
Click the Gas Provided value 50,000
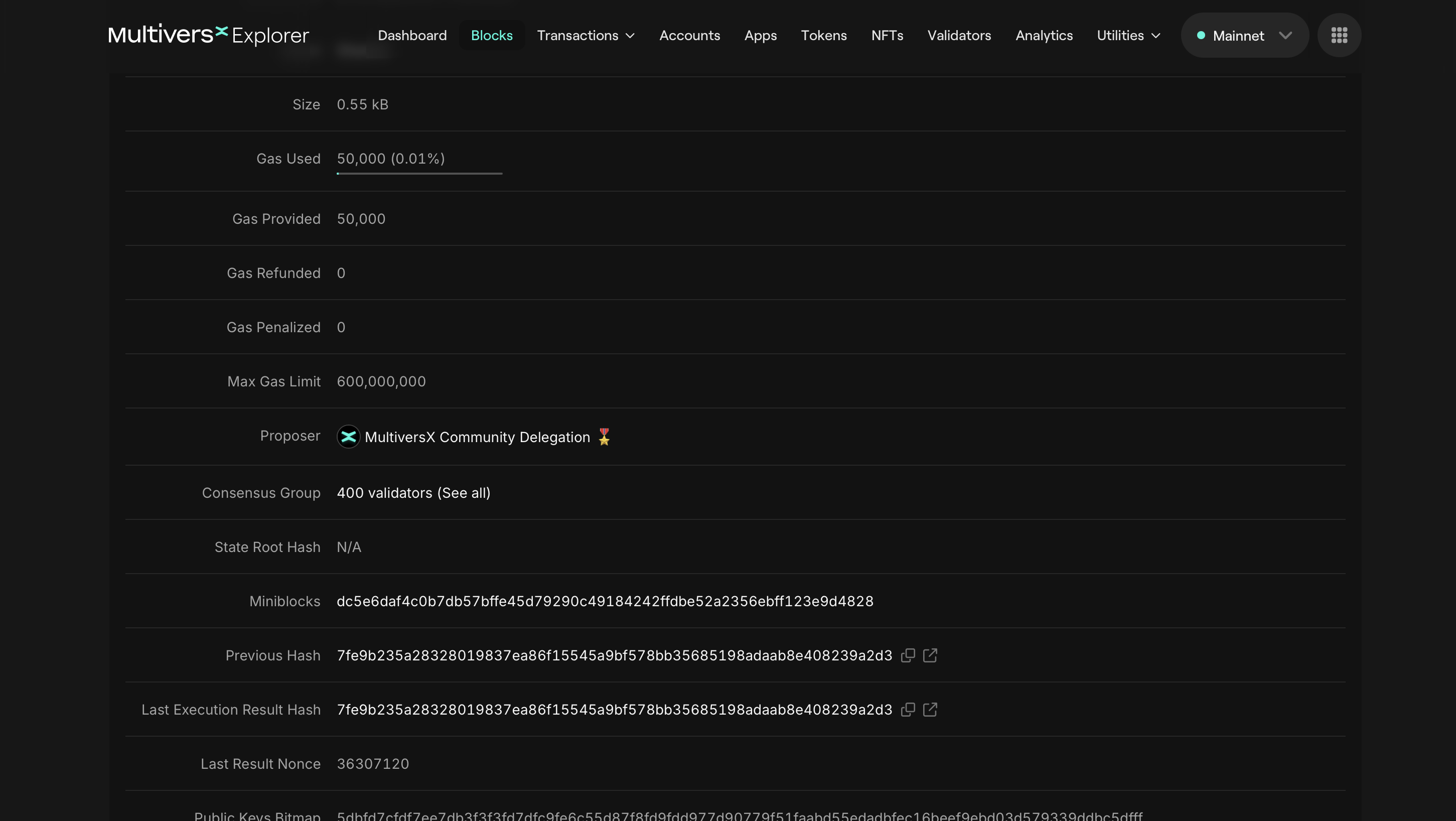click(361, 219)
